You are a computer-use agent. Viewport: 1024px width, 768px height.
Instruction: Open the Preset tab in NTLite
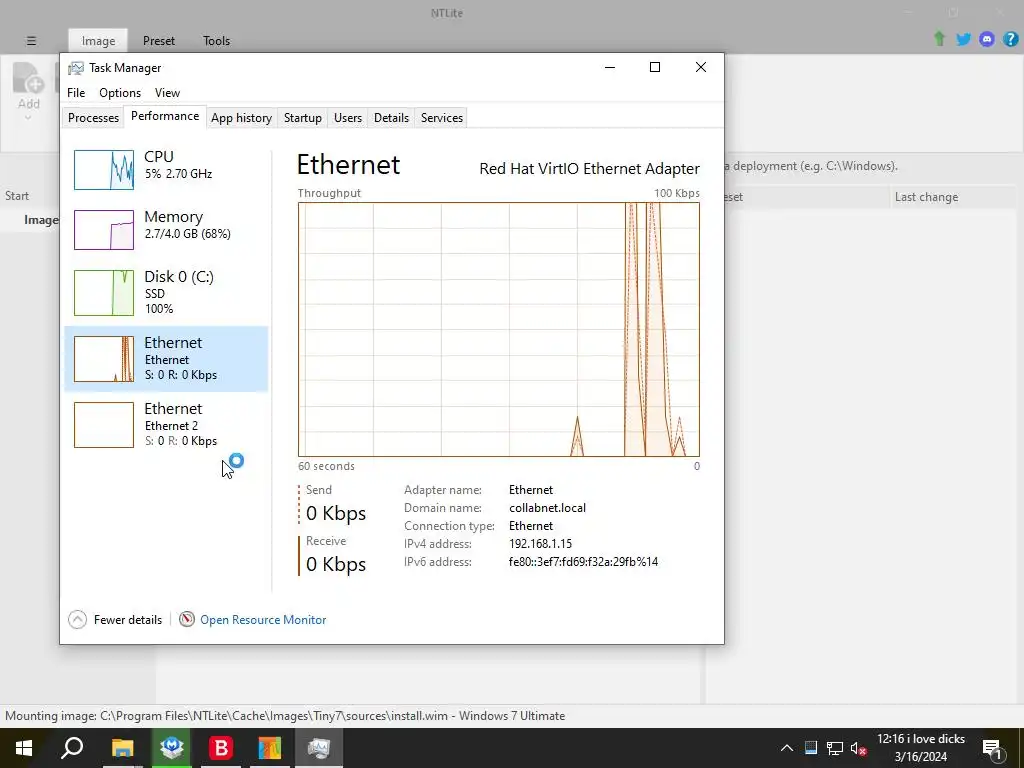coord(159,40)
